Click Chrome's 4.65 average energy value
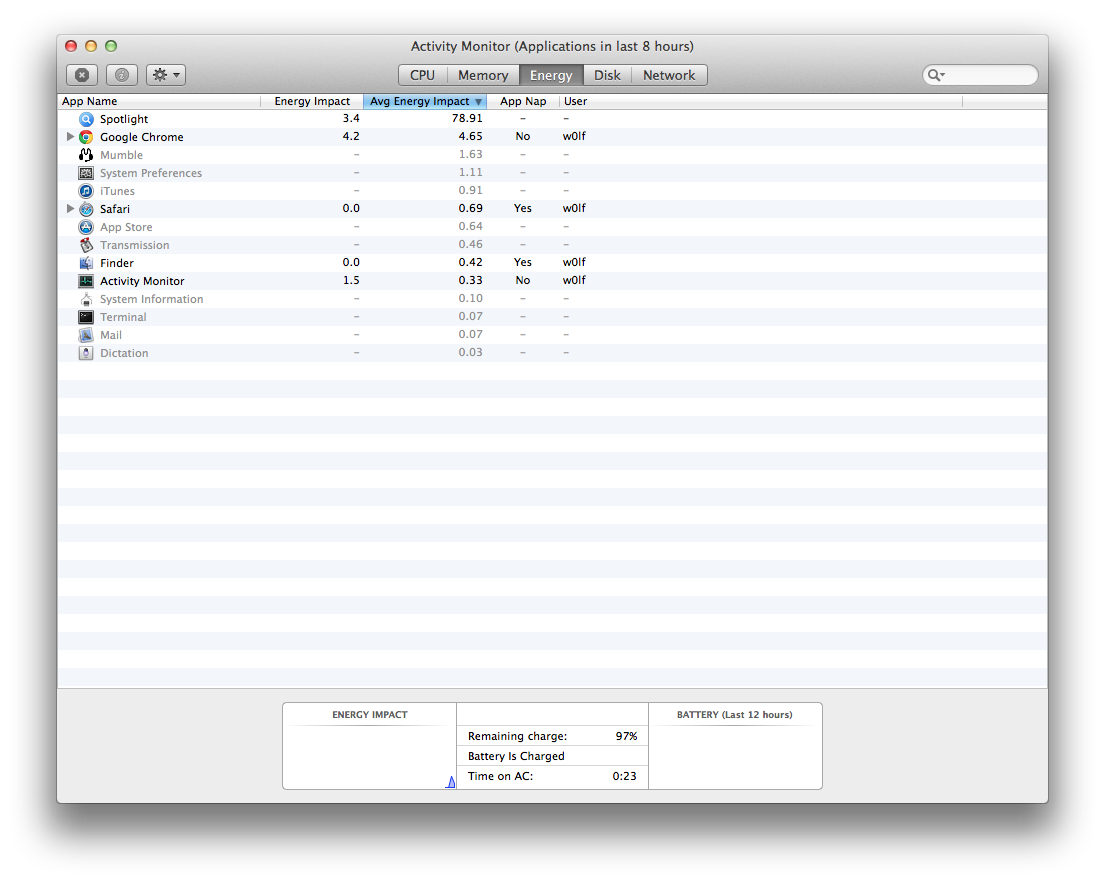Viewport: 1105px width, 882px height. click(x=471, y=136)
